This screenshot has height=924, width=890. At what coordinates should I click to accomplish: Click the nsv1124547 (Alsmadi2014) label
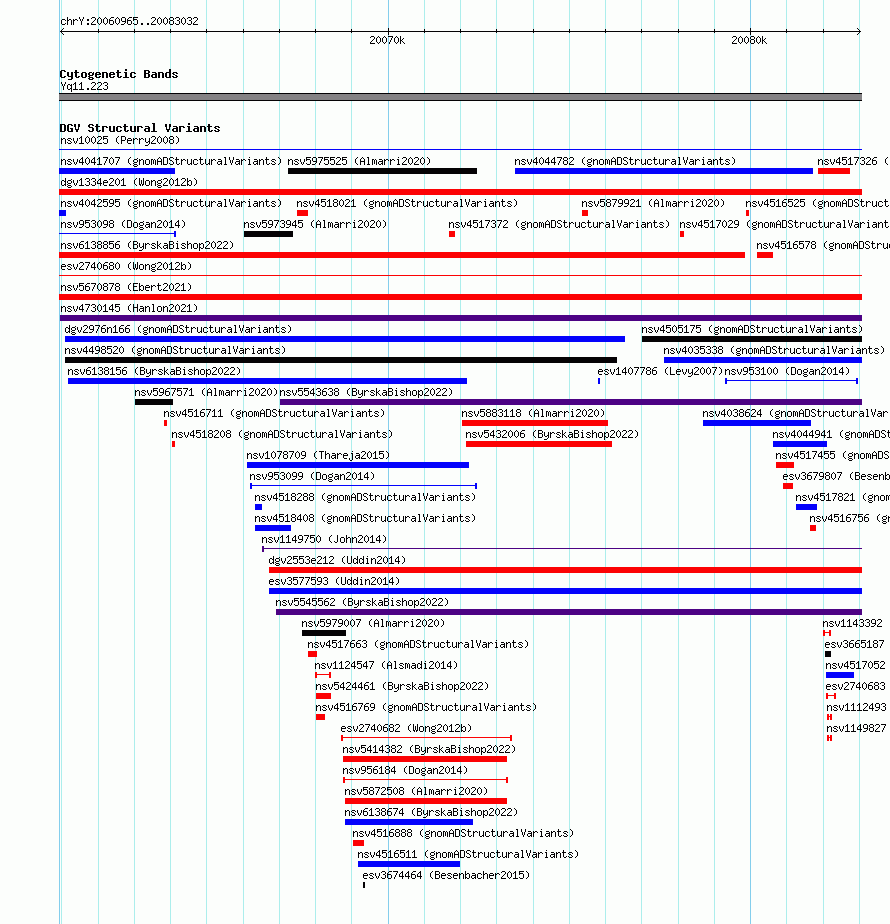pos(386,665)
